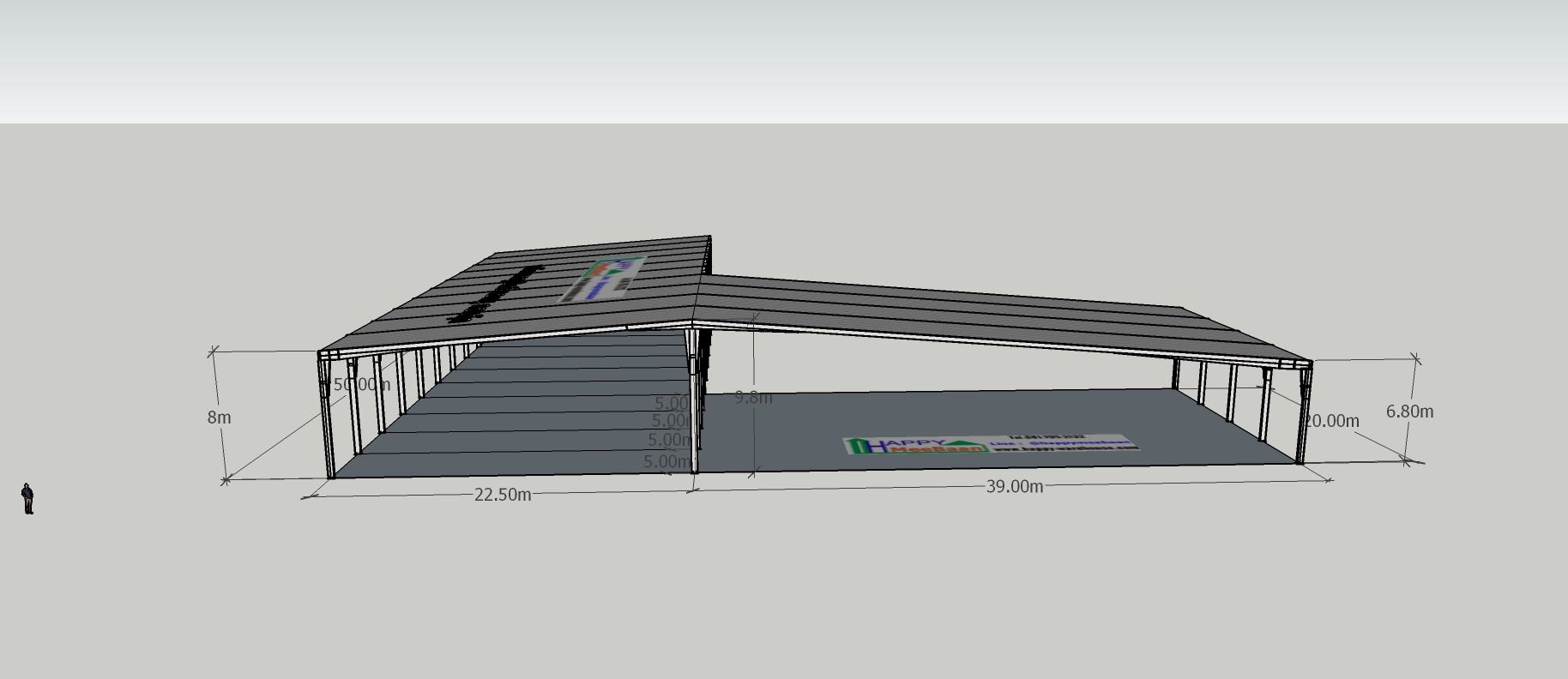The width and height of the screenshot is (1568, 679).
Task: Select the 6.80m eave height label
Action: point(1409,412)
